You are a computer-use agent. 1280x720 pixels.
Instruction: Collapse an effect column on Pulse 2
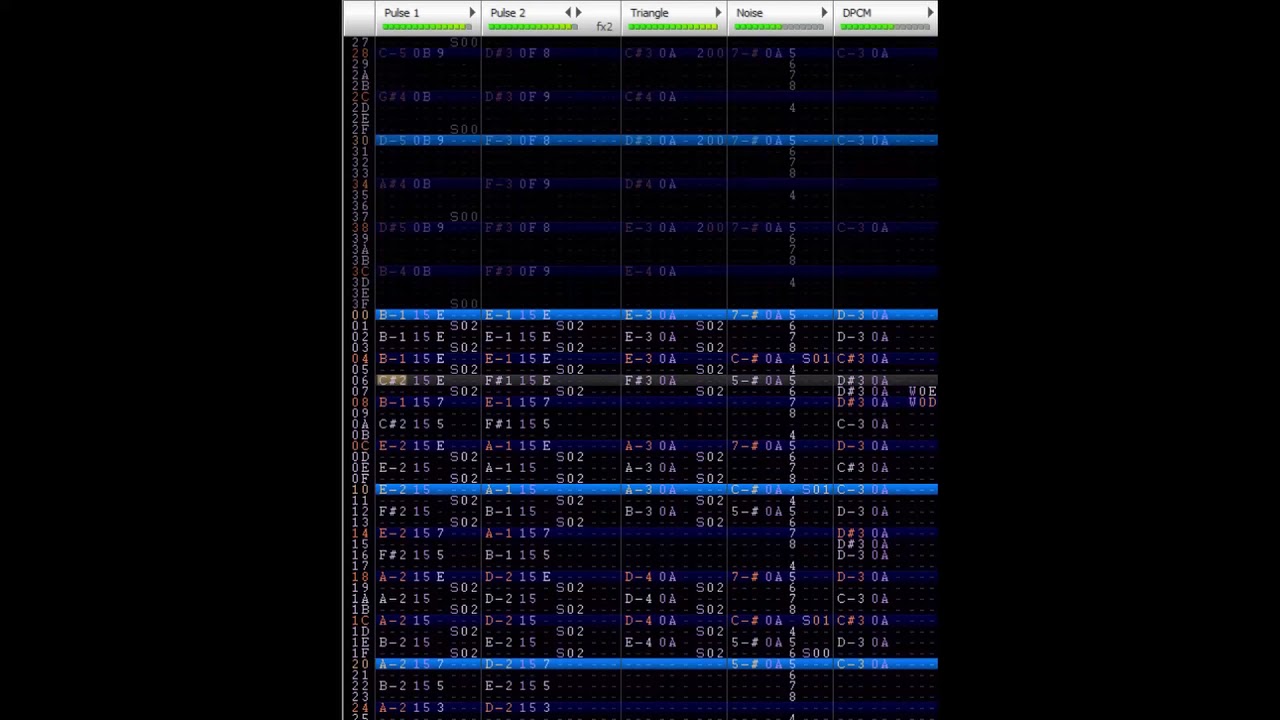tap(568, 13)
